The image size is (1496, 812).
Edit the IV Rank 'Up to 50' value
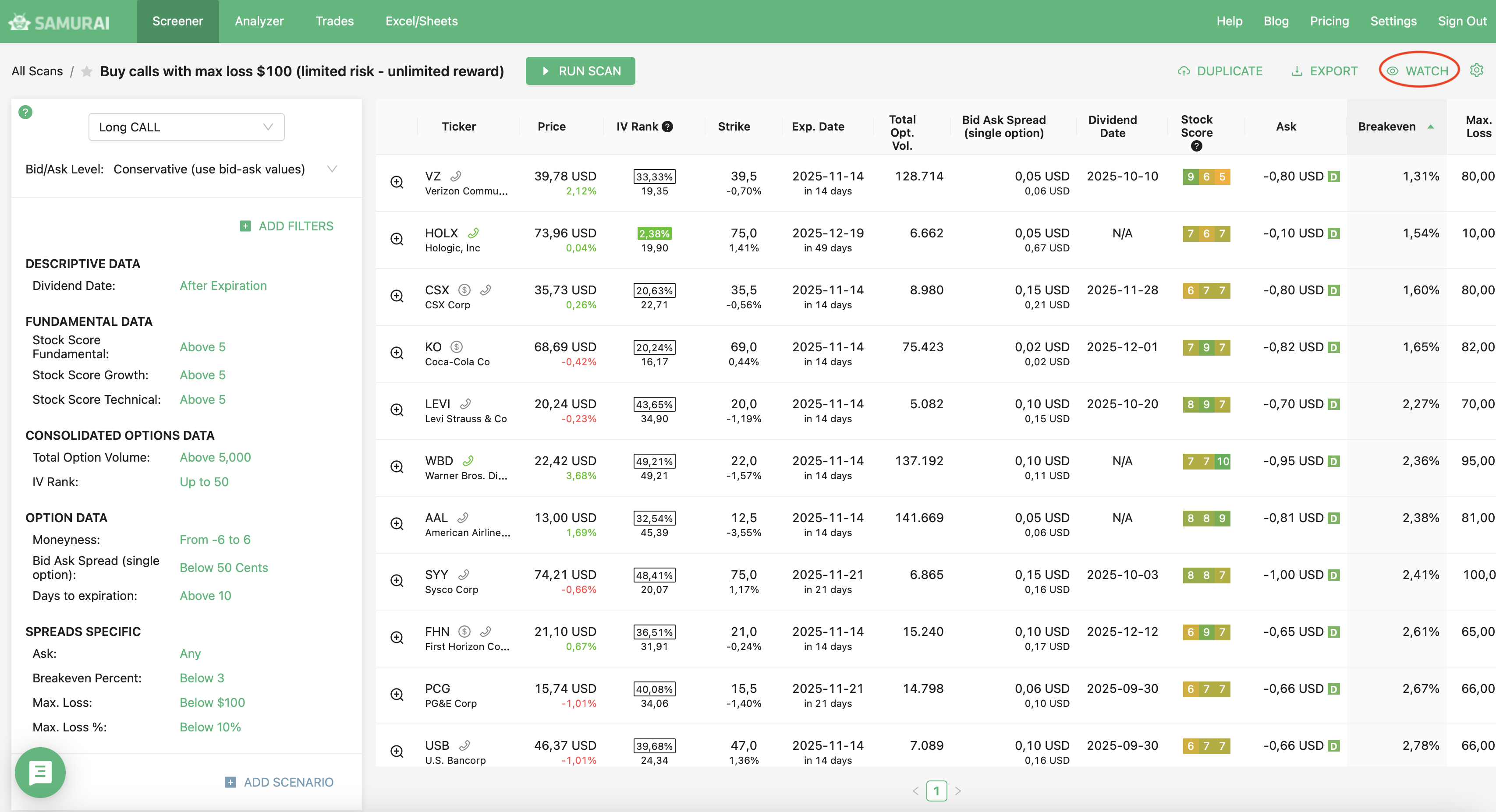coord(204,482)
